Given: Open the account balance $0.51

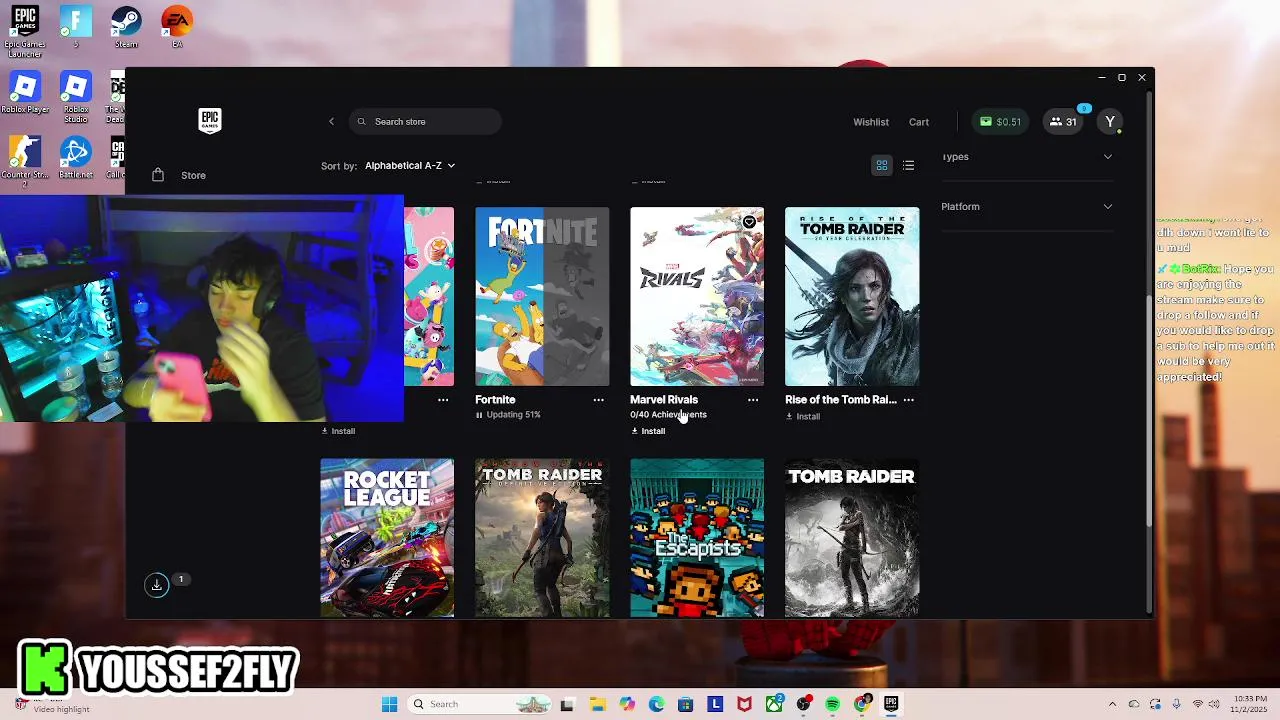Looking at the screenshot, I should (x=1001, y=122).
